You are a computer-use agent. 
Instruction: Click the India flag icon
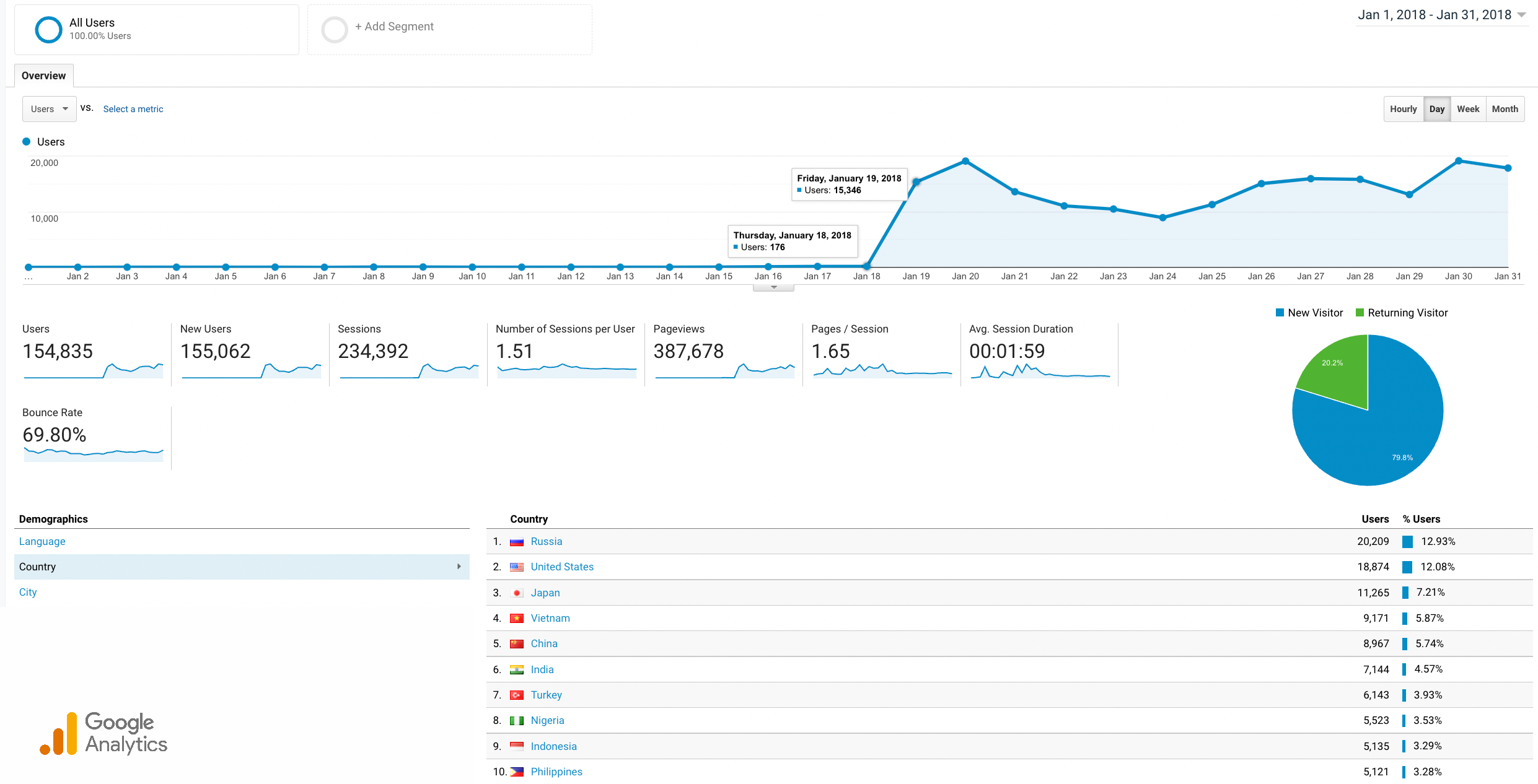[517, 670]
